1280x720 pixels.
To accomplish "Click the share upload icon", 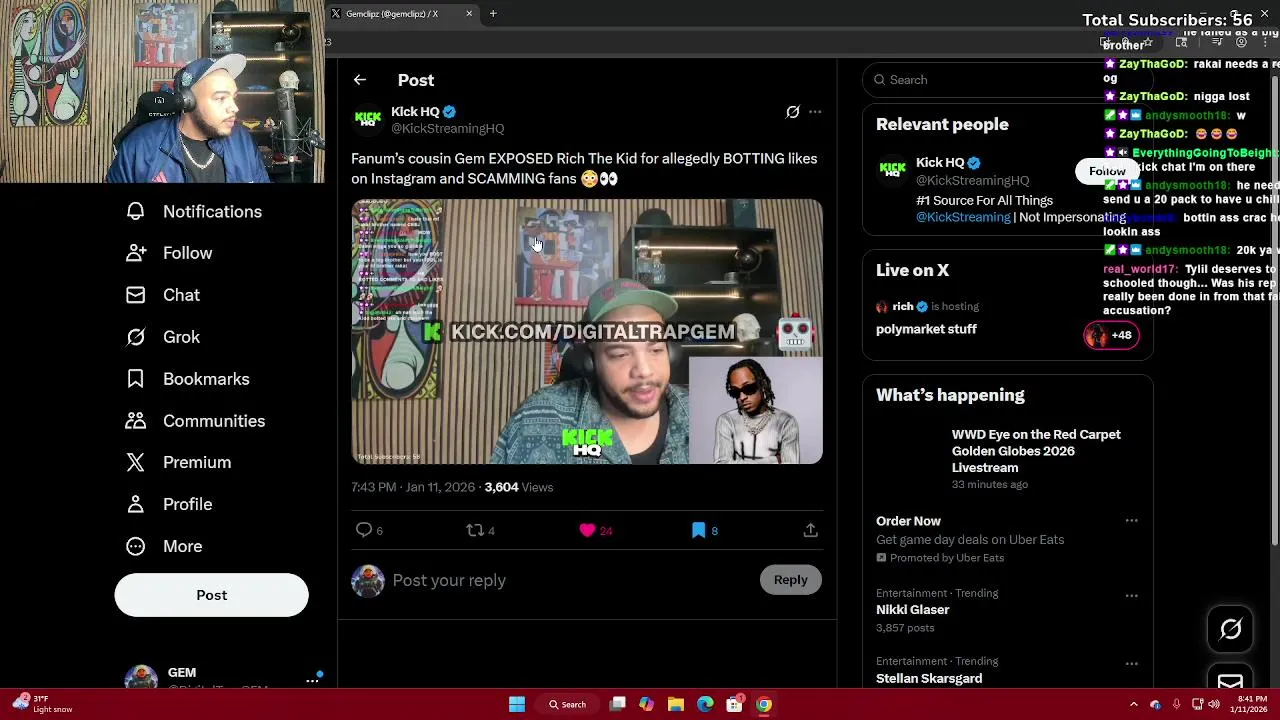I will click(x=810, y=530).
